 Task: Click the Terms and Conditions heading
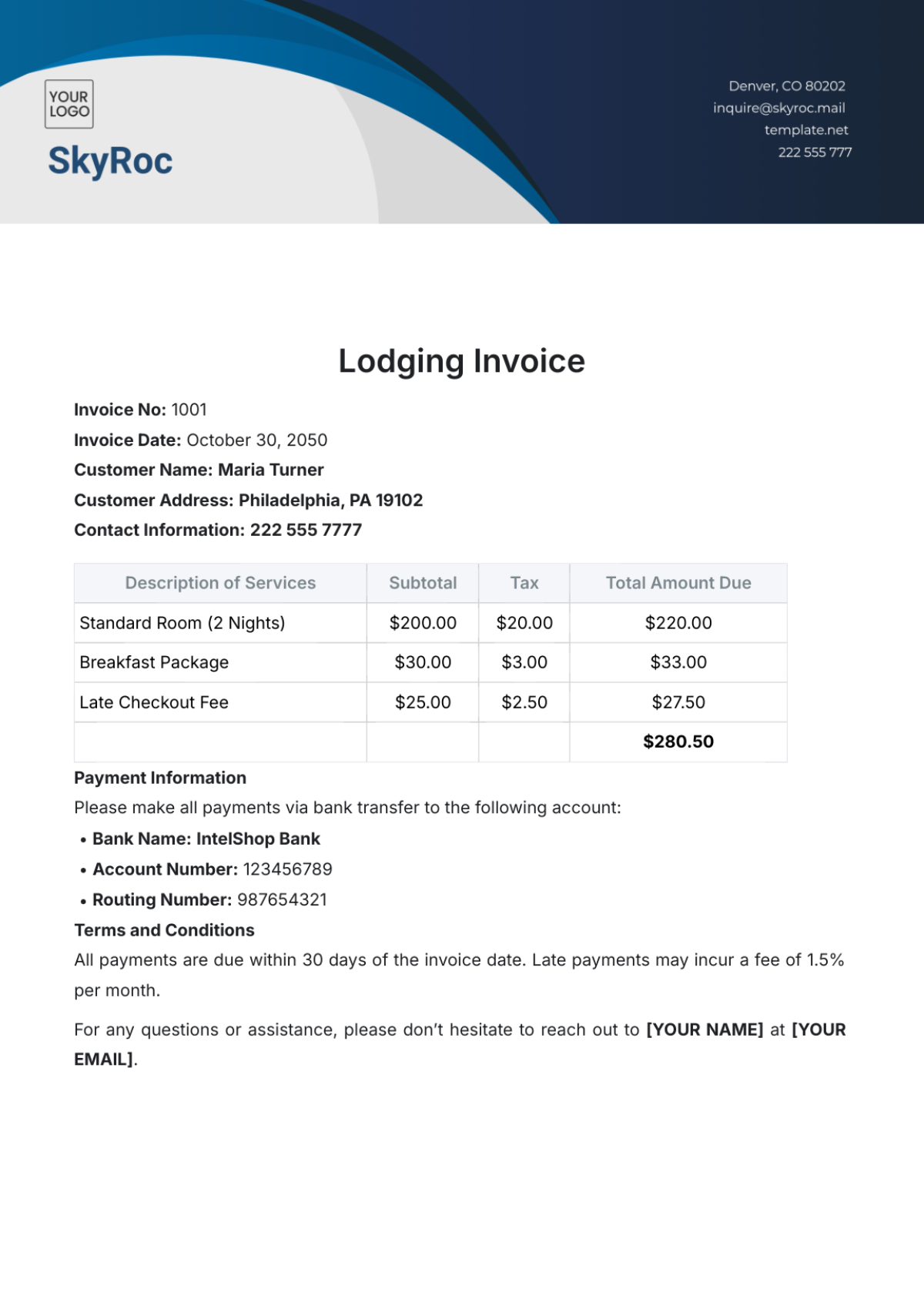(x=164, y=930)
